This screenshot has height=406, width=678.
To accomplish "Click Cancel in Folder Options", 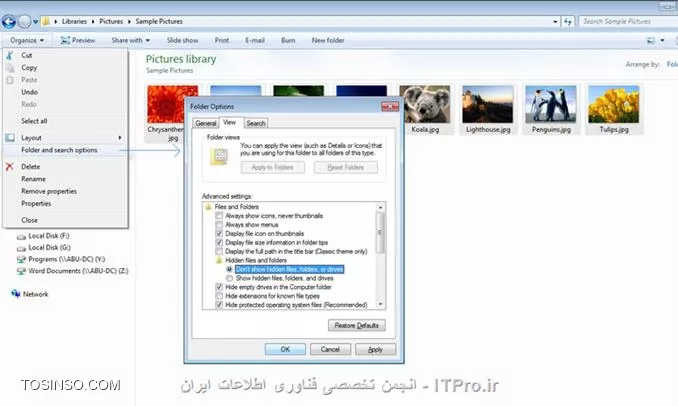I will 330,349.
